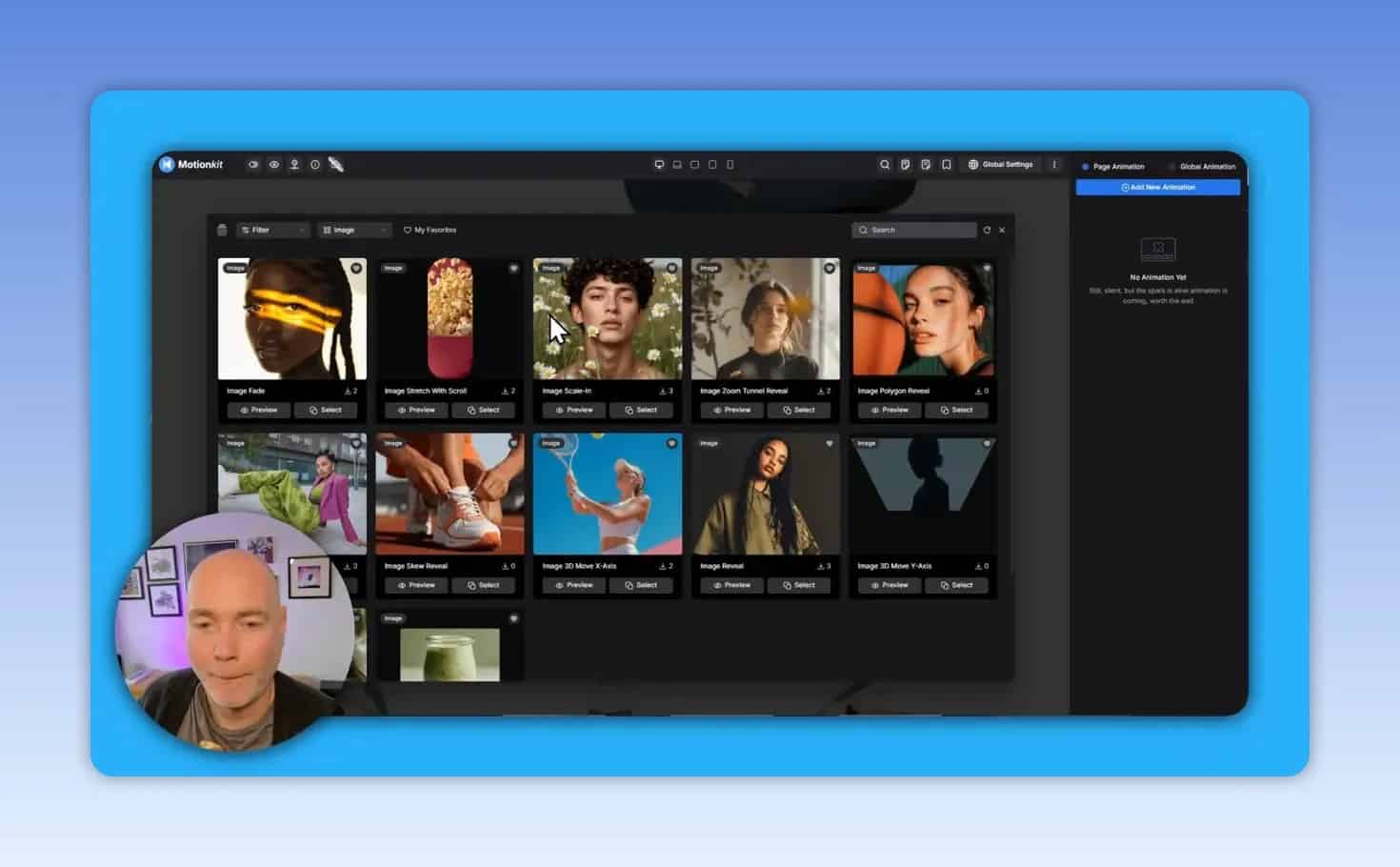Select the Image 3D Move X-Axis animation
This screenshot has width=1400, height=867.
tap(641, 586)
